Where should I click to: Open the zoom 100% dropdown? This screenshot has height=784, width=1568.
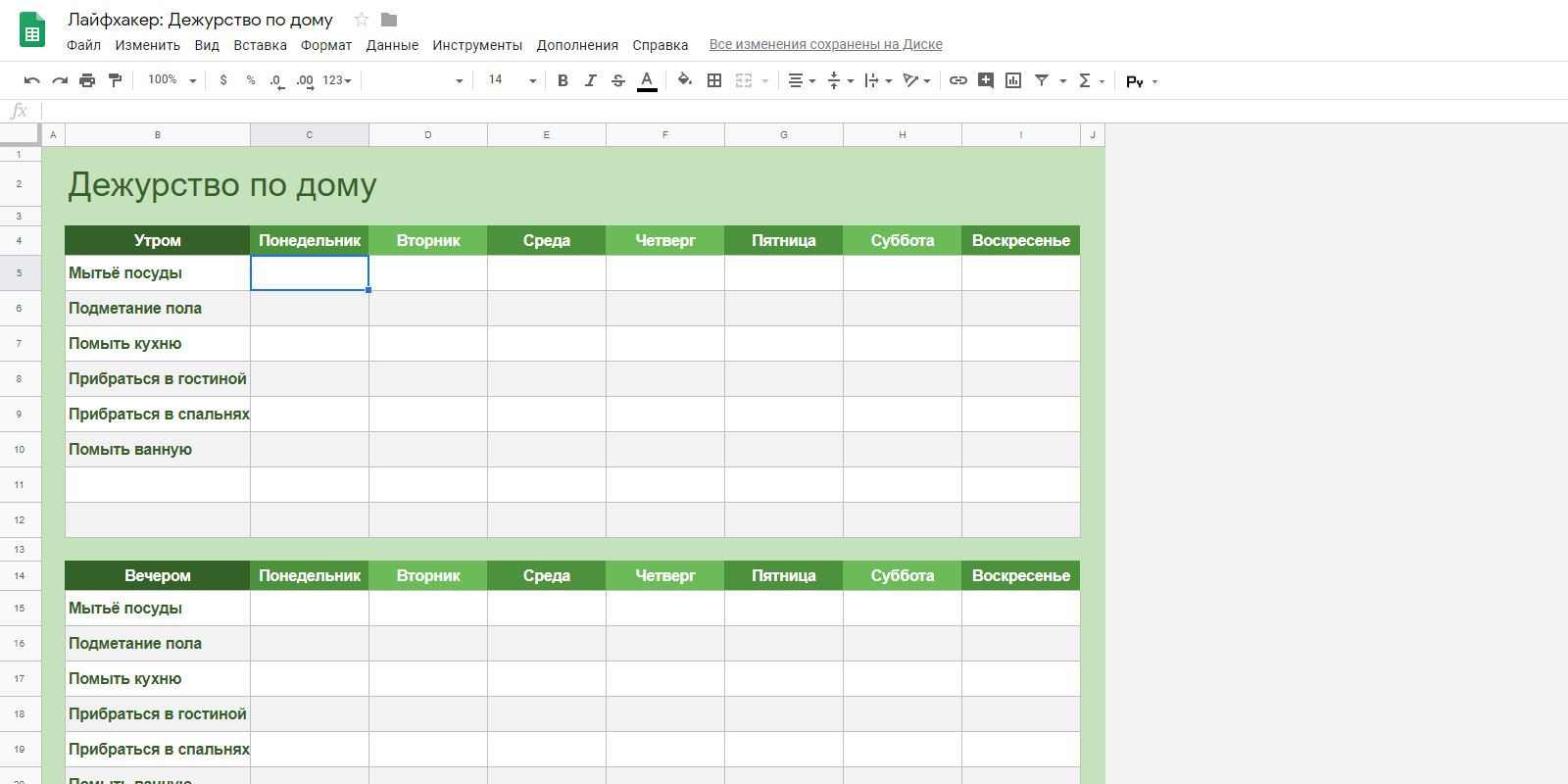[171, 80]
